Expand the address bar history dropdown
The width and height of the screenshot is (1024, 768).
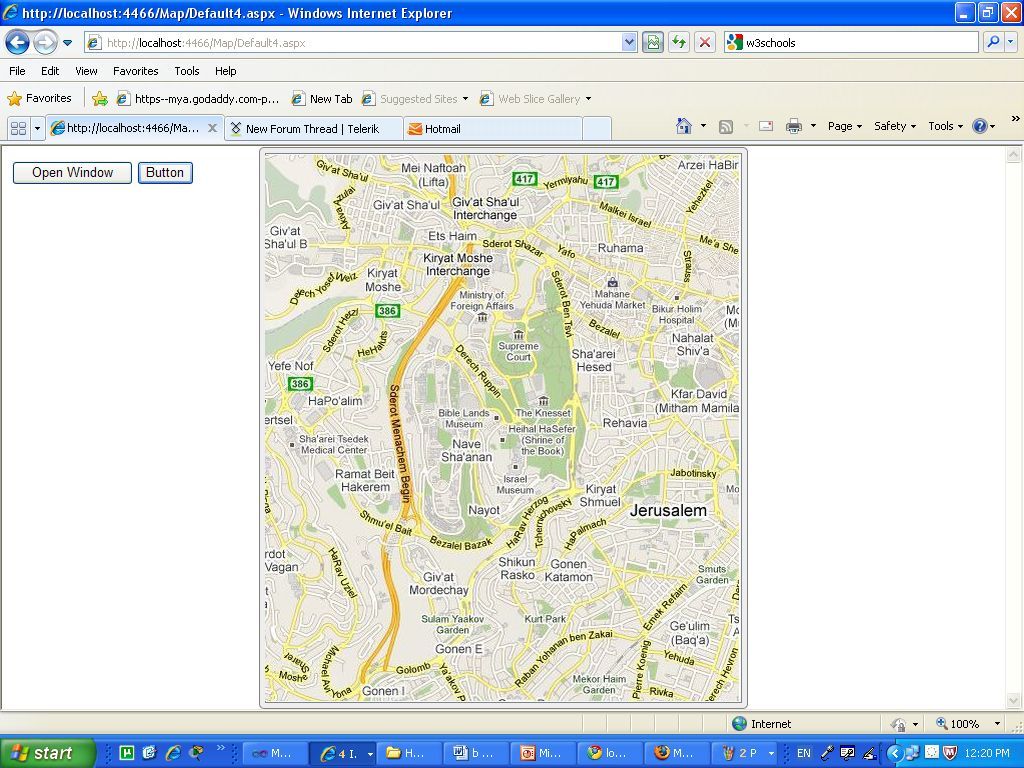629,43
